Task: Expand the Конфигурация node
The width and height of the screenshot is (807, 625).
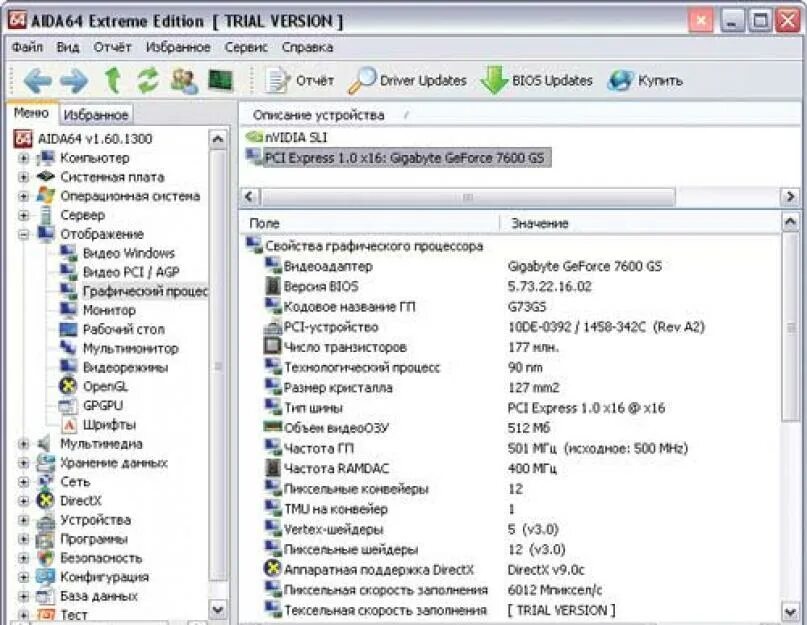Action: click(x=23, y=577)
